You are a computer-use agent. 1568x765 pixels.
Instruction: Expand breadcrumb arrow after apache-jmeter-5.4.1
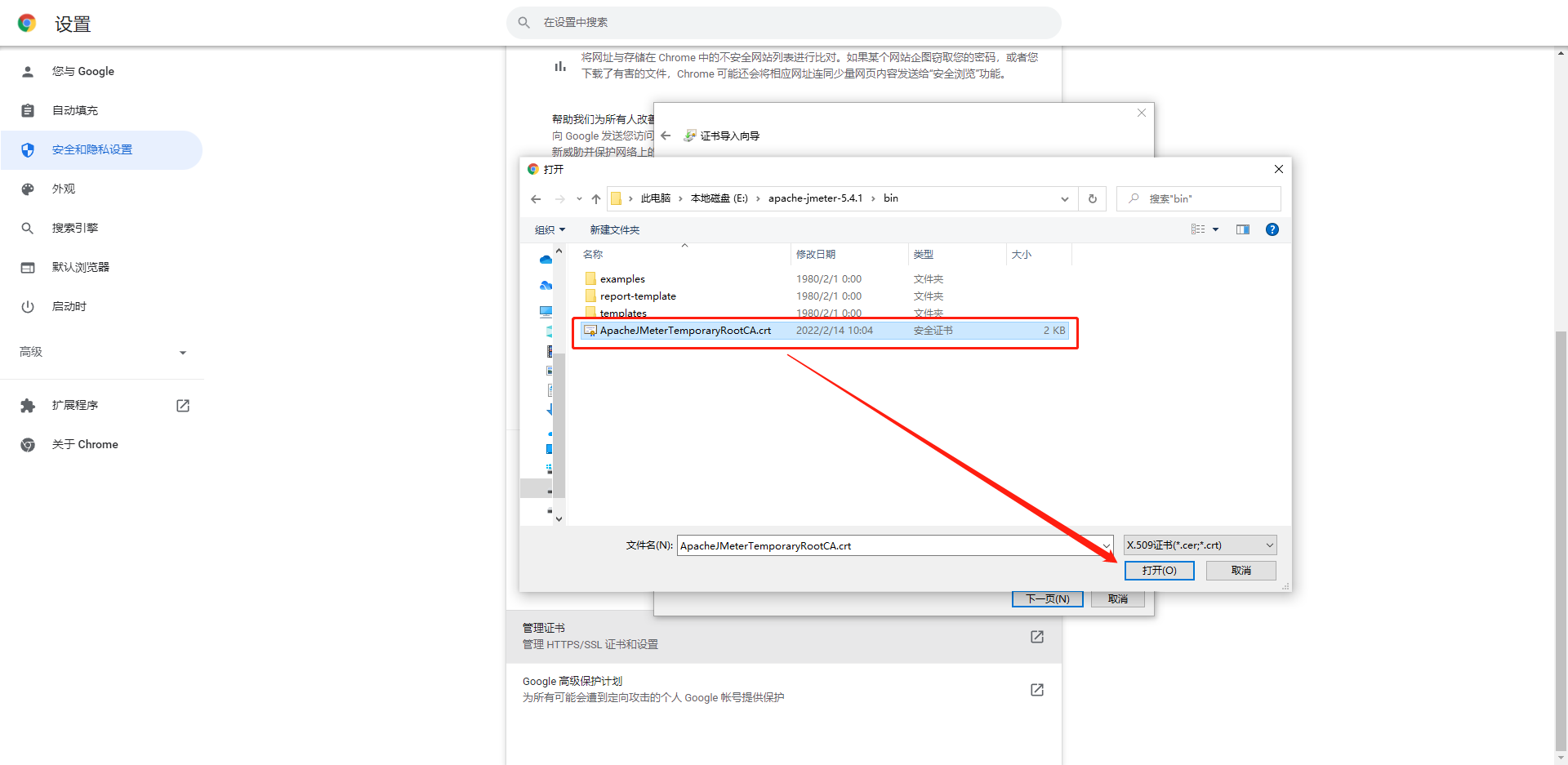(x=873, y=199)
